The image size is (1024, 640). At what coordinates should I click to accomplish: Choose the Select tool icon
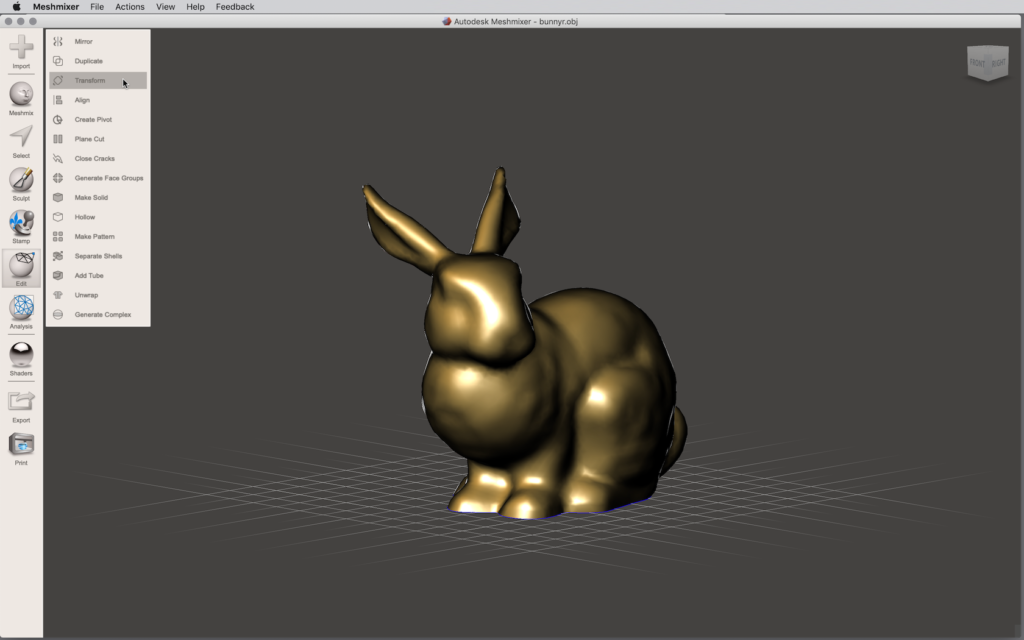(x=21, y=138)
